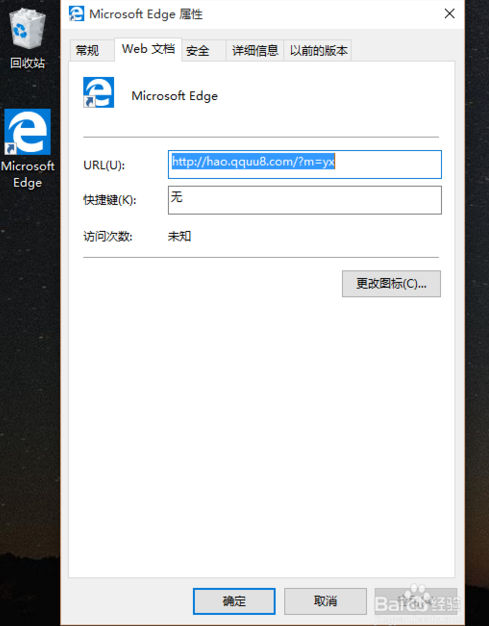Screen dimensions: 489x626
Task: Open the 详细信息 tab
Action: [x=255, y=51]
